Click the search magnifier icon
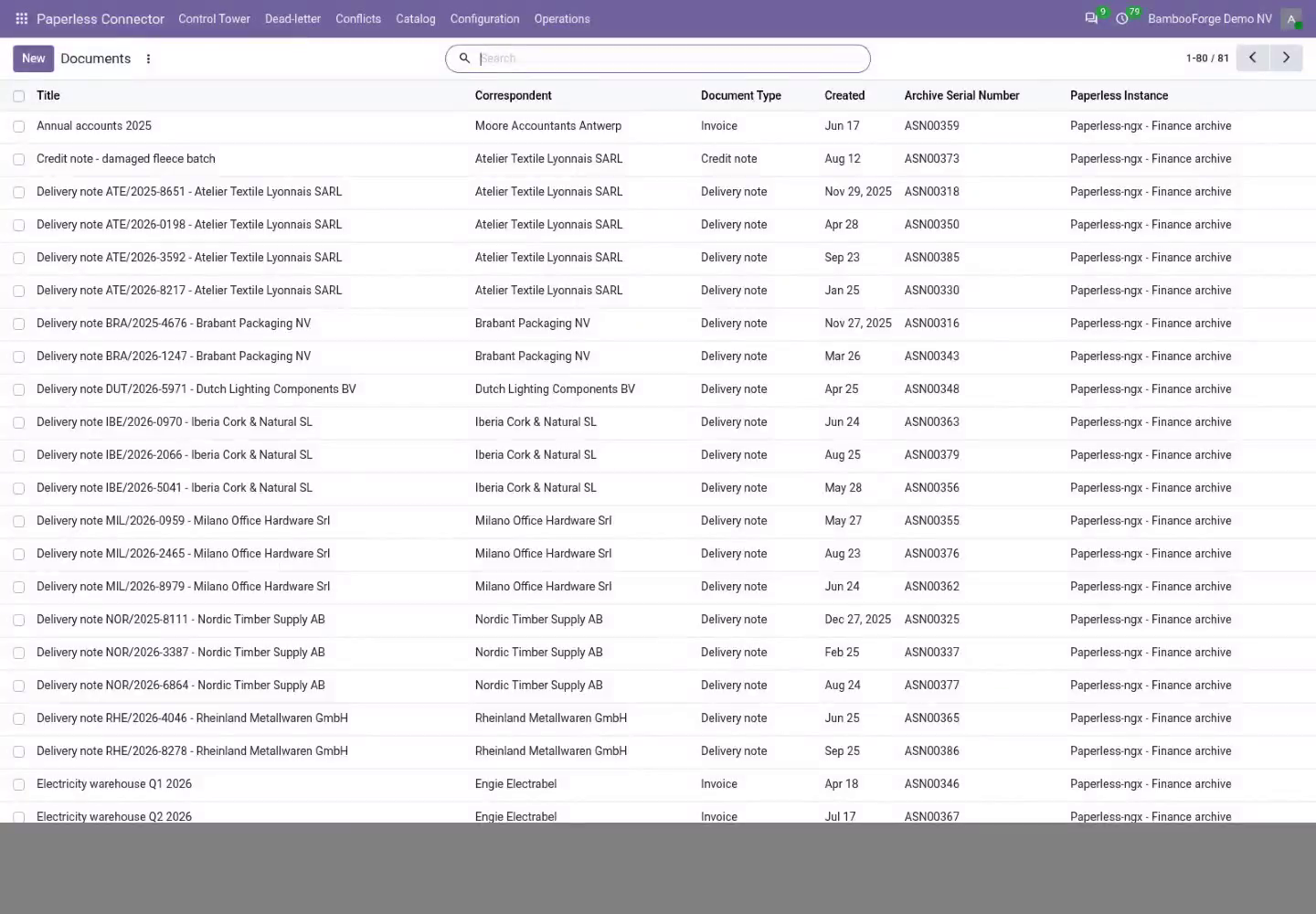The image size is (1316, 914). (x=464, y=58)
